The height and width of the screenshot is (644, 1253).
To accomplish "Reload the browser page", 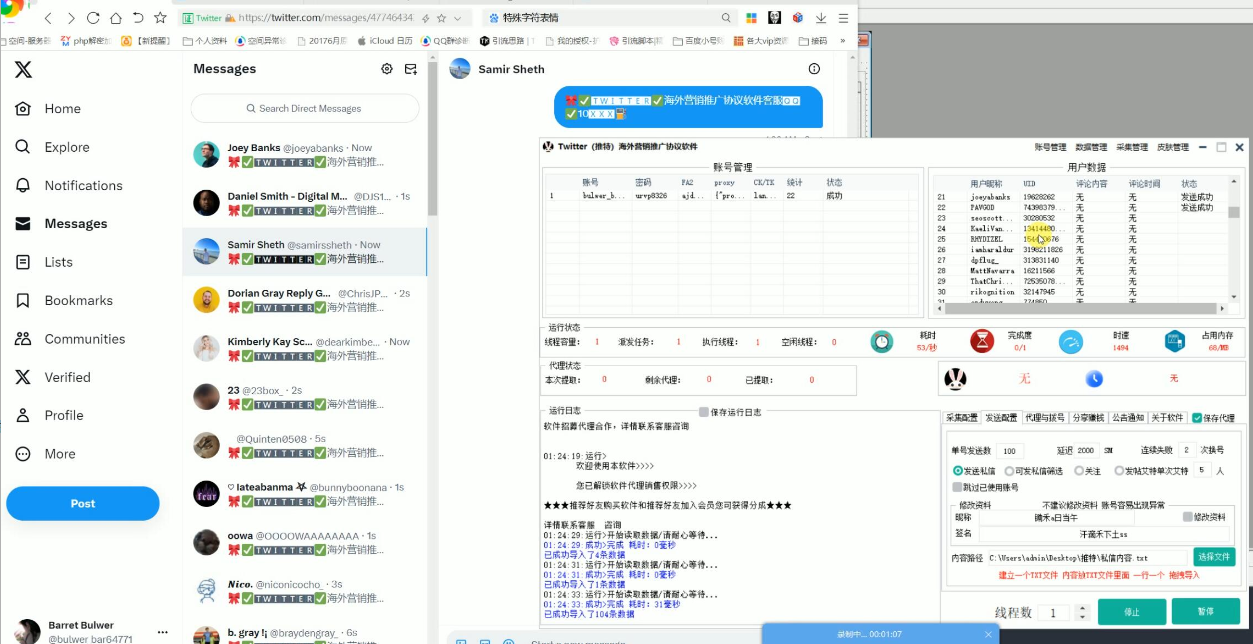I will [x=93, y=18].
